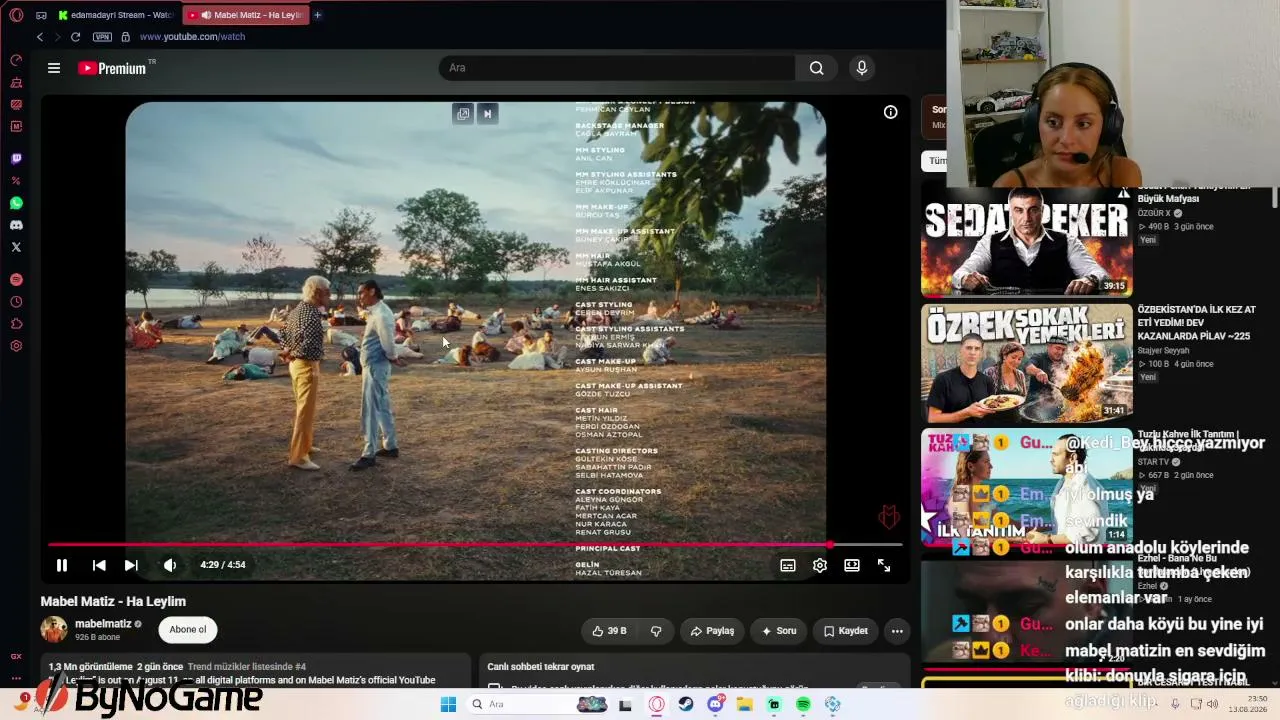Open the Twitch sidebar panel
This screenshot has height=720, width=1280.
pyautogui.click(x=16, y=159)
